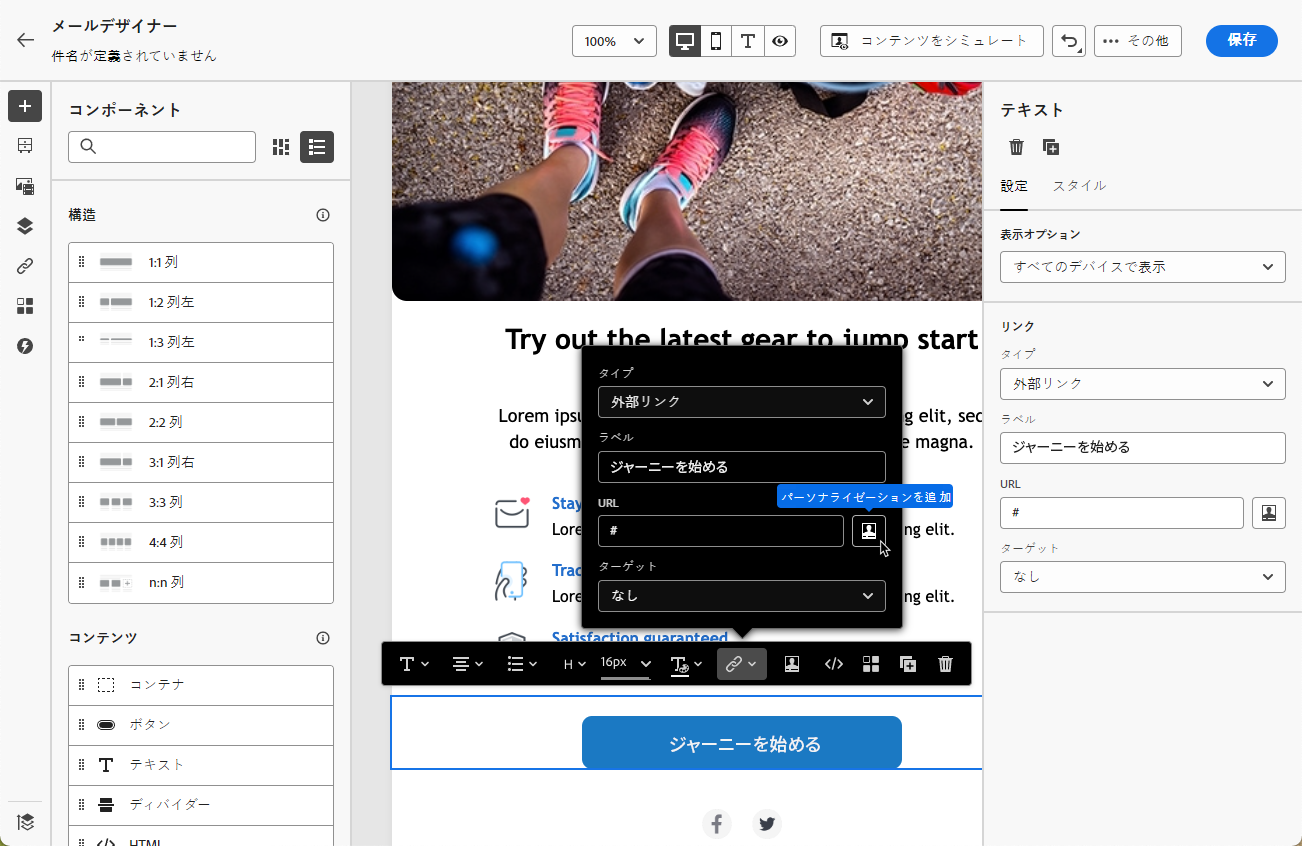
Task: Click the 保存 button
Action: pos(1241,40)
